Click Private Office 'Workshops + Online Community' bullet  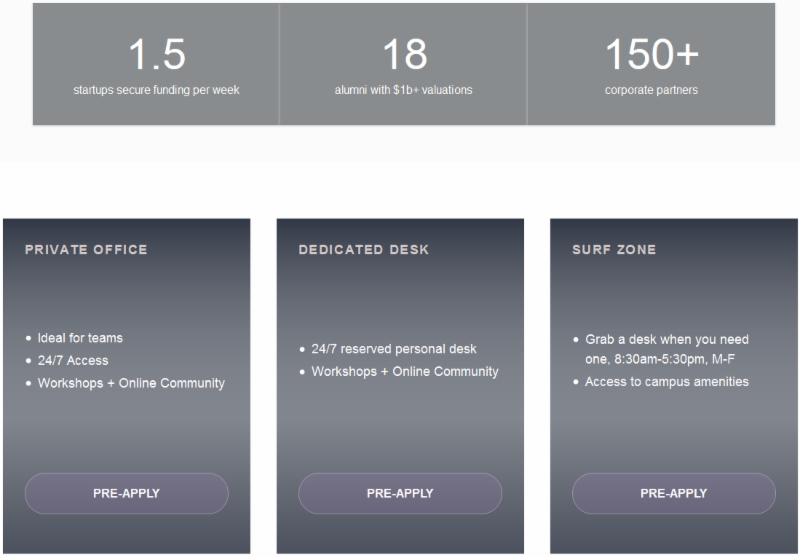tap(131, 383)
